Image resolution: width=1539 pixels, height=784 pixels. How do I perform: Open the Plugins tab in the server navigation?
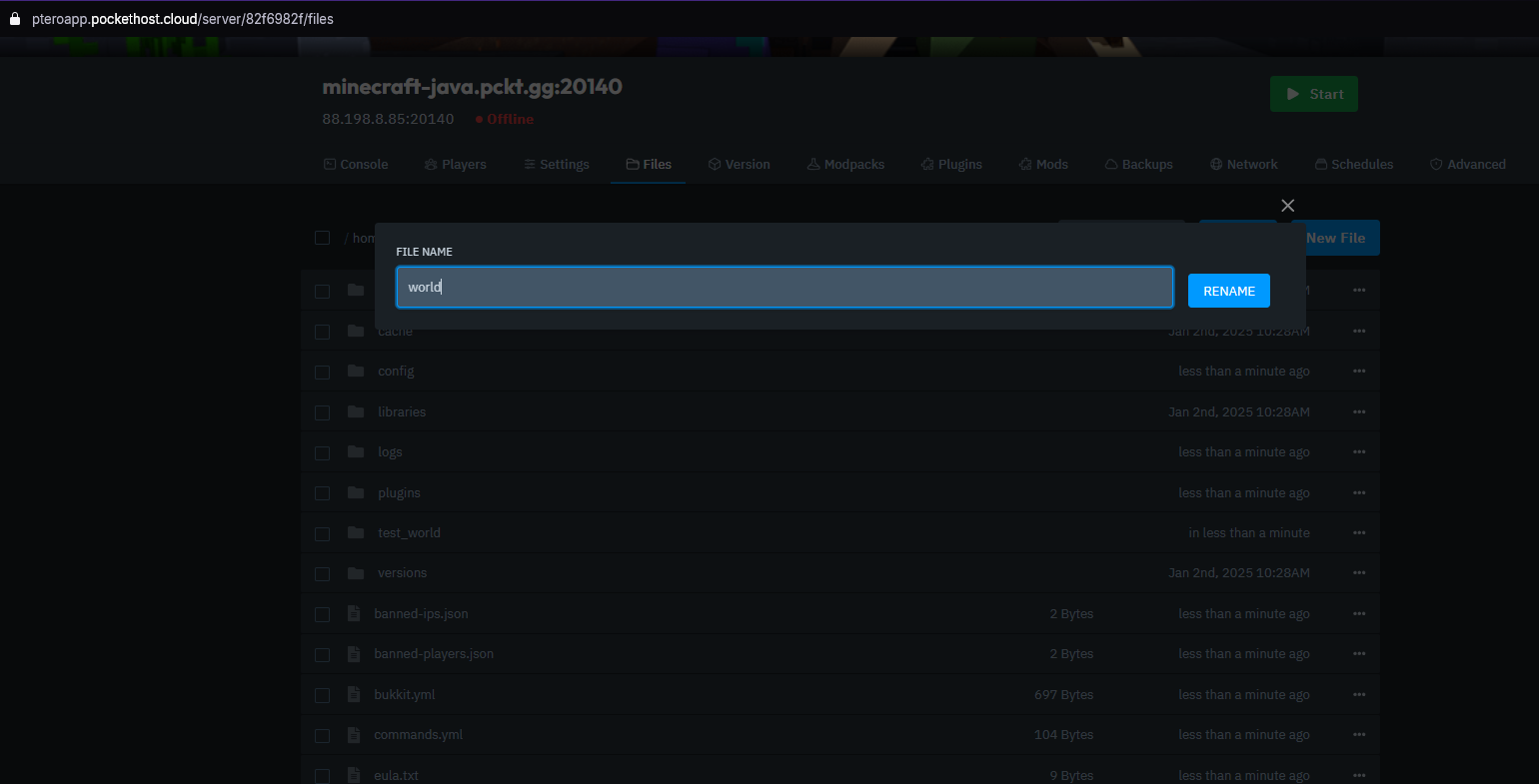click(952, 164)
